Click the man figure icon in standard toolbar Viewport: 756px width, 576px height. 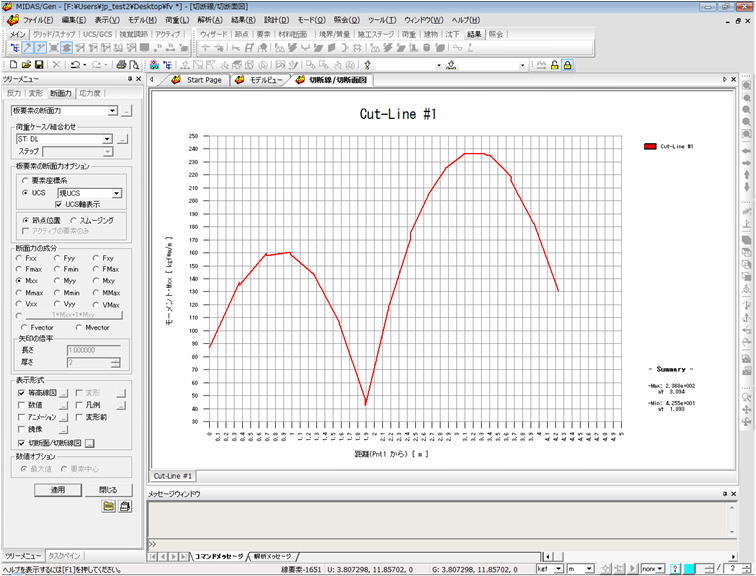(367, 65)
